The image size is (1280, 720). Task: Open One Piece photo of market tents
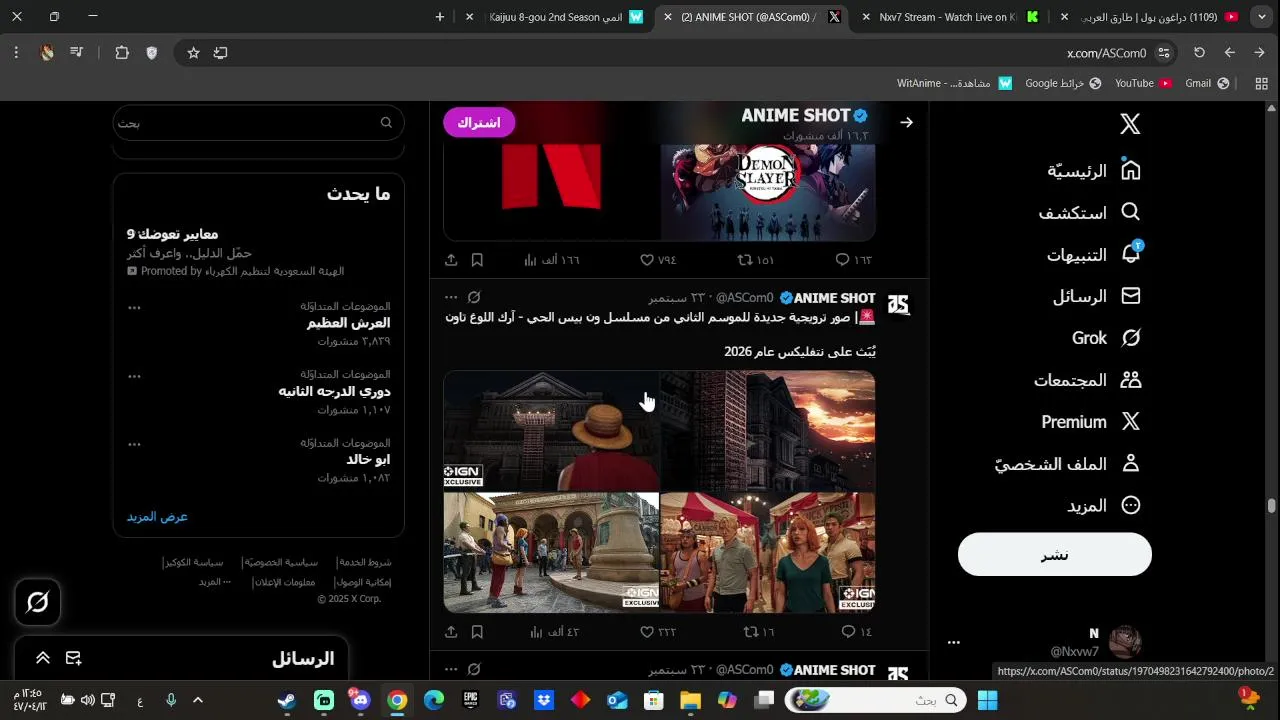768,552
